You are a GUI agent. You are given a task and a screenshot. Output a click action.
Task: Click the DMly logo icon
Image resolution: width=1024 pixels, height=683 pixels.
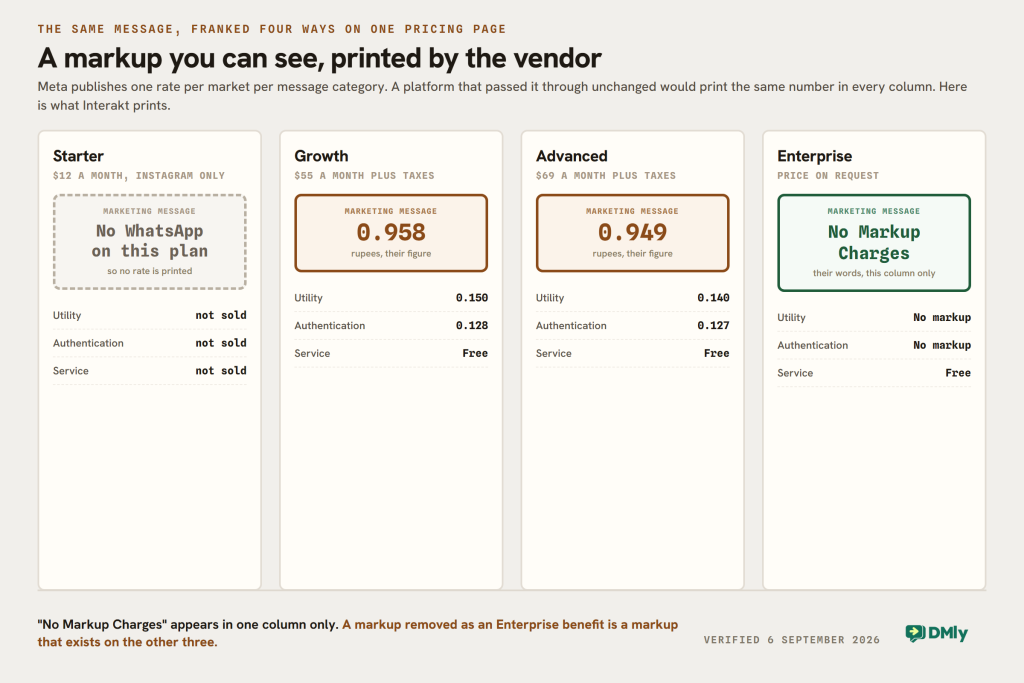(x=915, y=633)
